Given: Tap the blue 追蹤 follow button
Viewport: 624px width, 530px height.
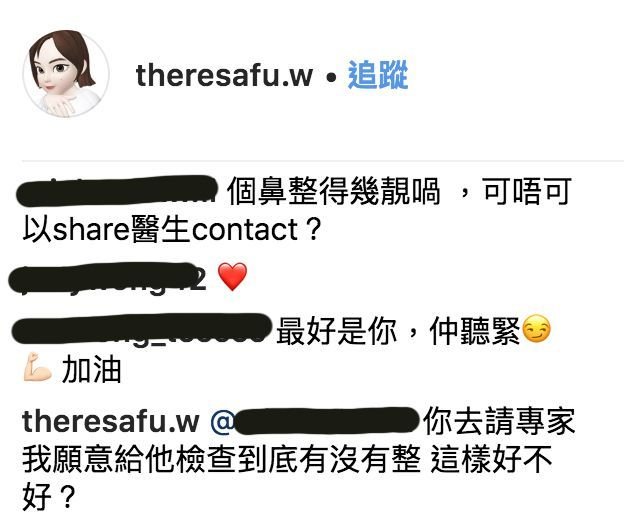Looking at the screenshot, I should click(x=378, y=75).
